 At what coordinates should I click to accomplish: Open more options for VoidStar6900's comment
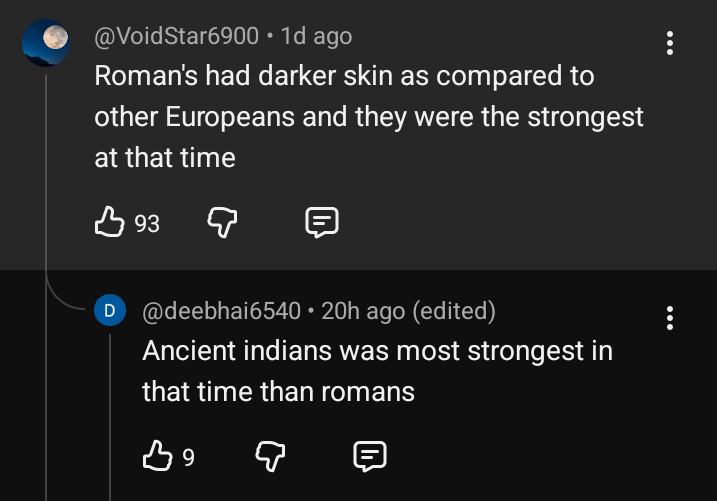(670, 43)
